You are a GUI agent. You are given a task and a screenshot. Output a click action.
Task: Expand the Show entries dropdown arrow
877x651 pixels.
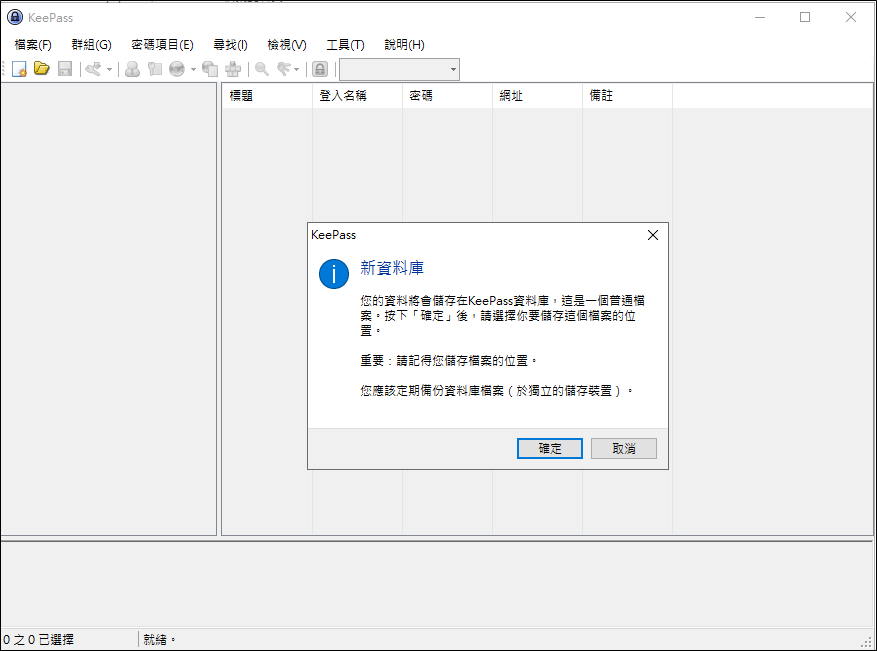click(x=296, y=69)
